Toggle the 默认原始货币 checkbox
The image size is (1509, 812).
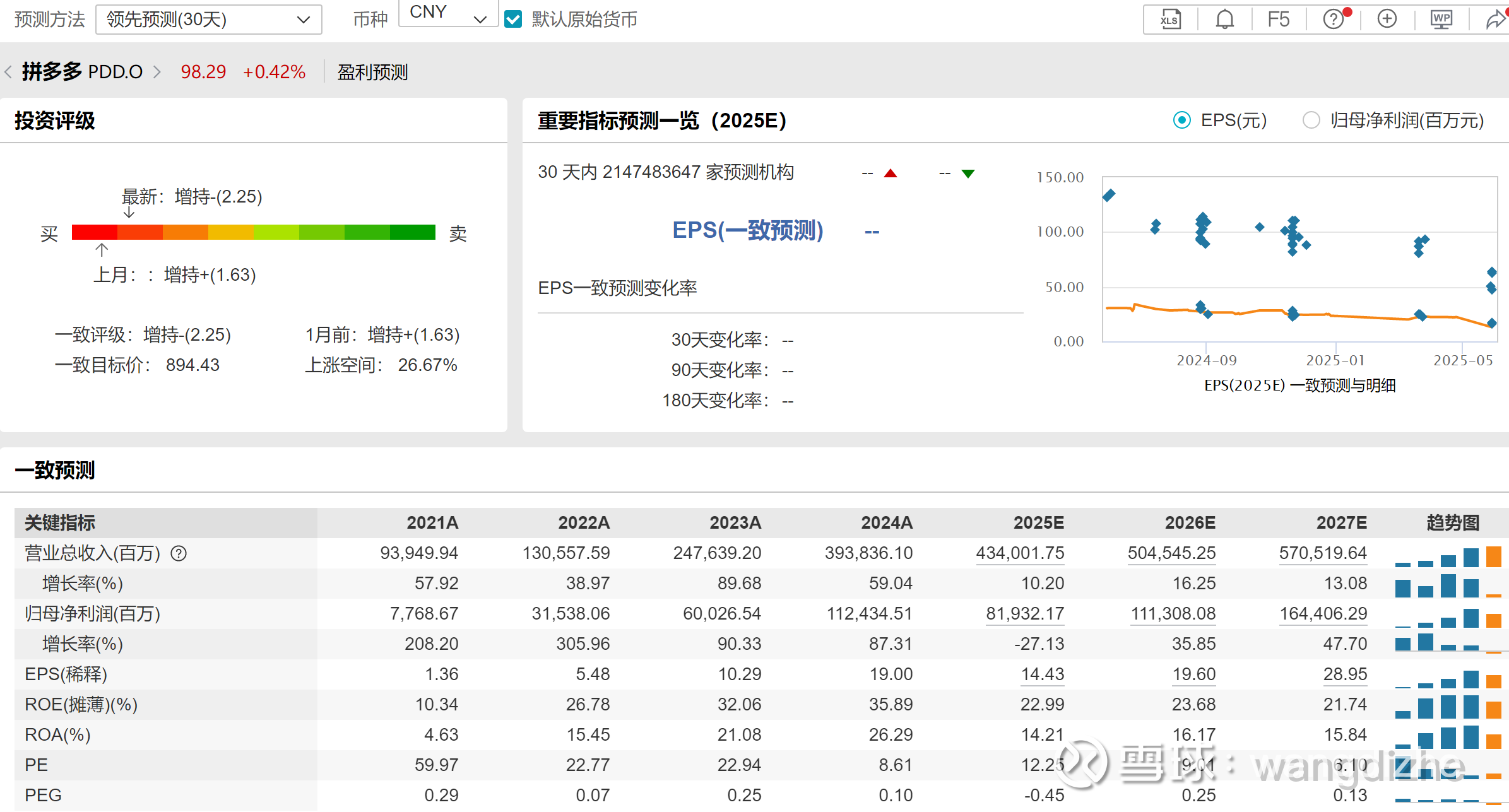[514, 20]
